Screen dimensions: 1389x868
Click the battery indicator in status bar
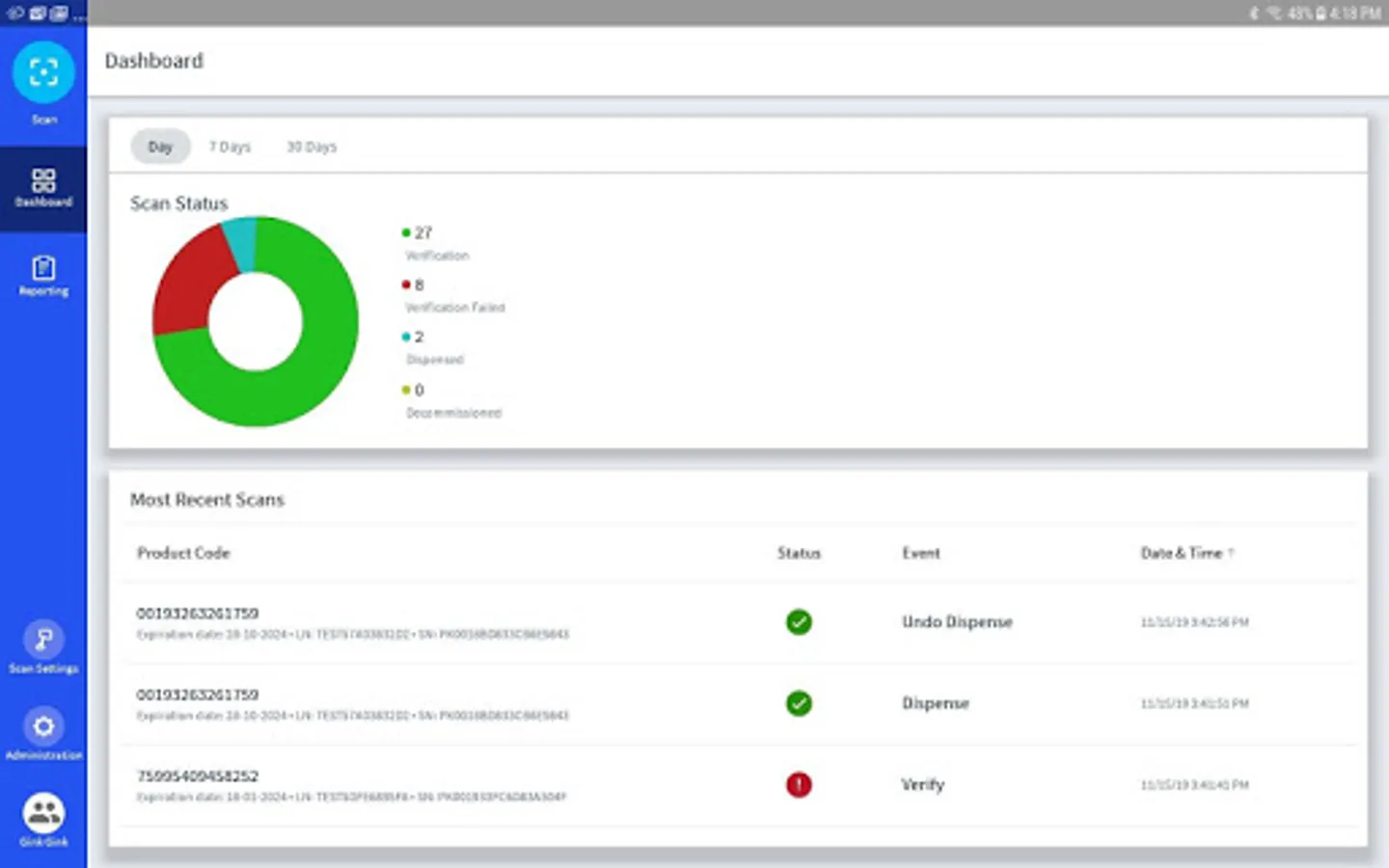click(x=1319, y=13)
